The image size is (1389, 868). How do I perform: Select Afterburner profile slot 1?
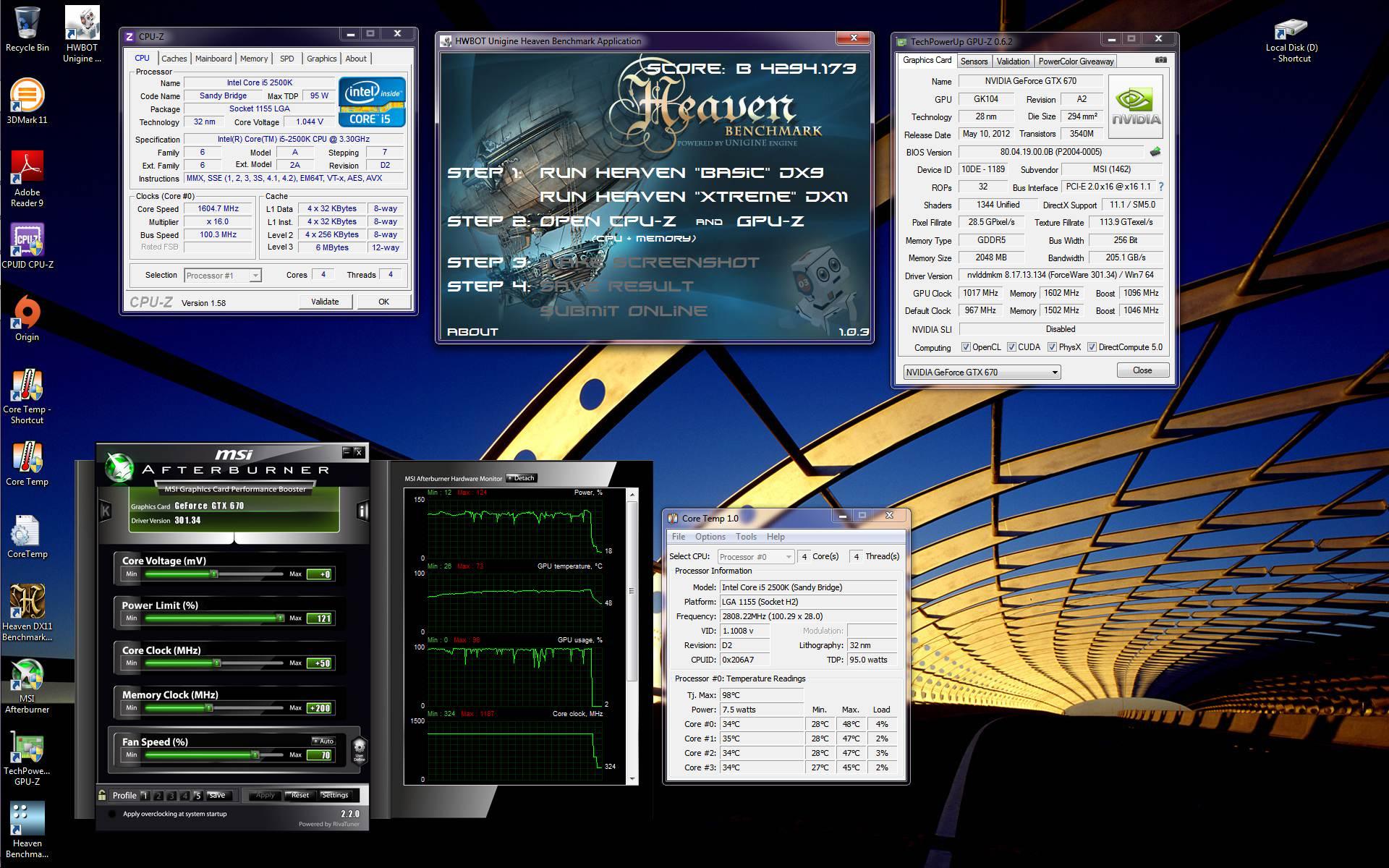(x=145, y=796)
